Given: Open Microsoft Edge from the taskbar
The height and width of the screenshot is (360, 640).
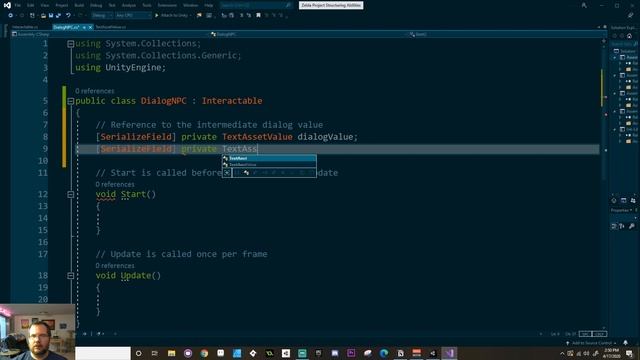Looking at the screenshot, I should tap(384, 353).
